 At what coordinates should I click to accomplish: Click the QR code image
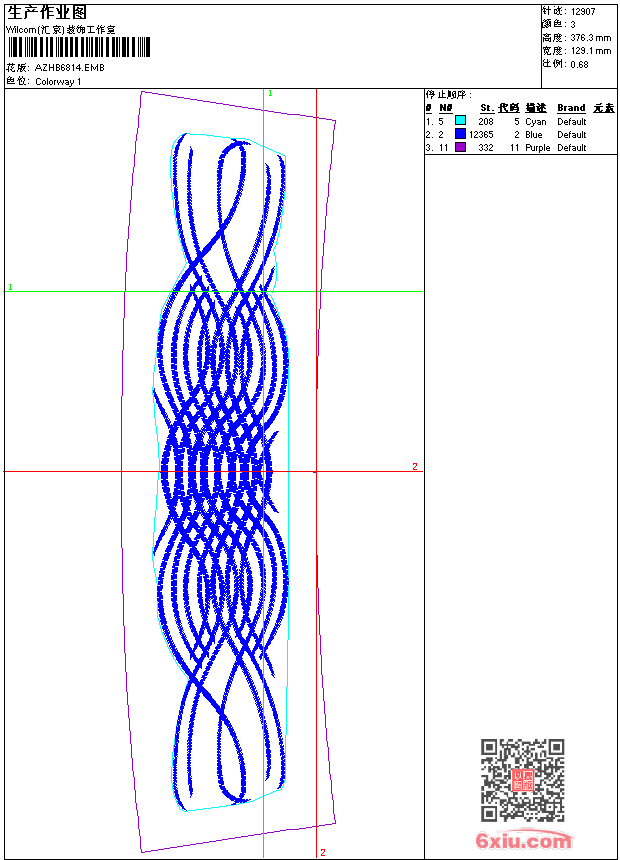522,779
